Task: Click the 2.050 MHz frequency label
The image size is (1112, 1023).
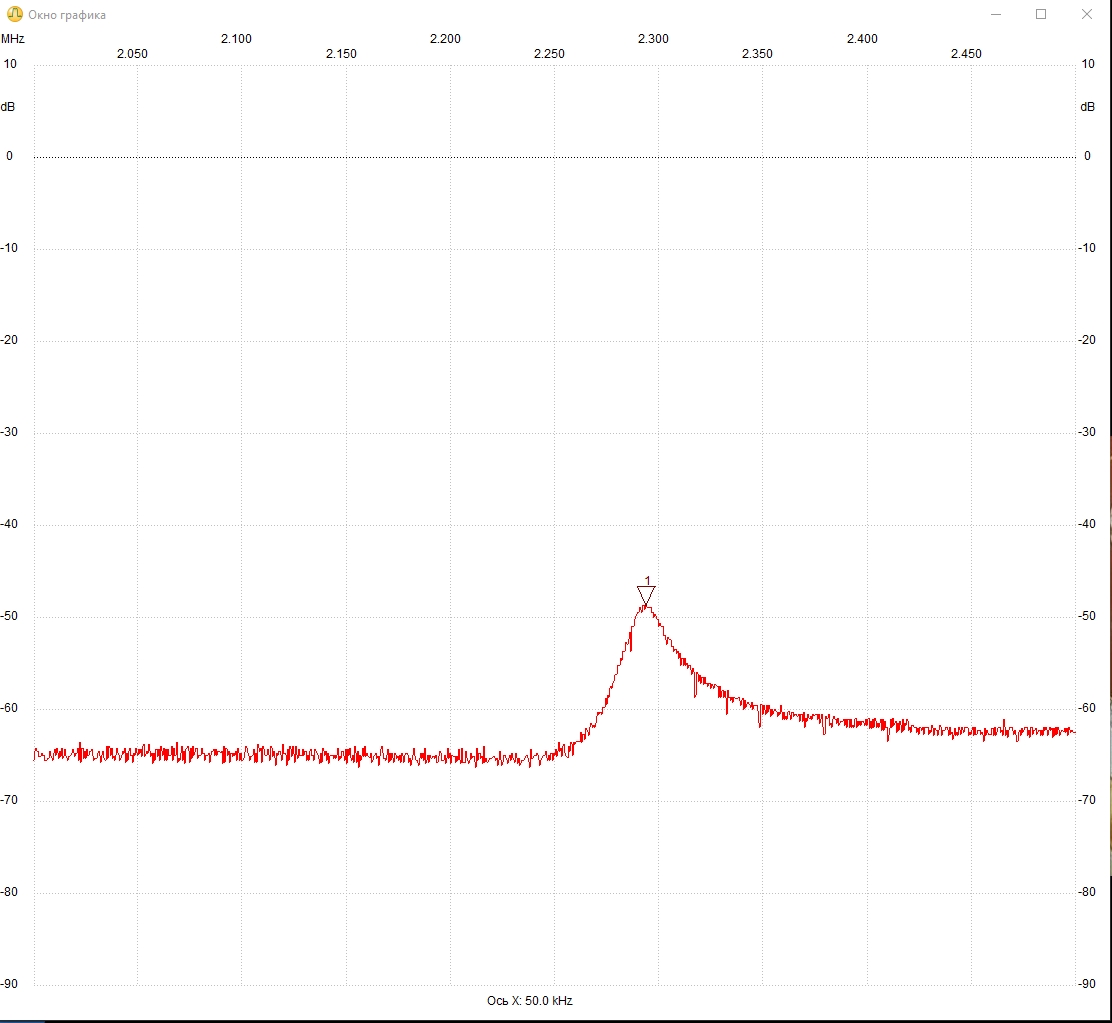Action: [x=132, y=54]
